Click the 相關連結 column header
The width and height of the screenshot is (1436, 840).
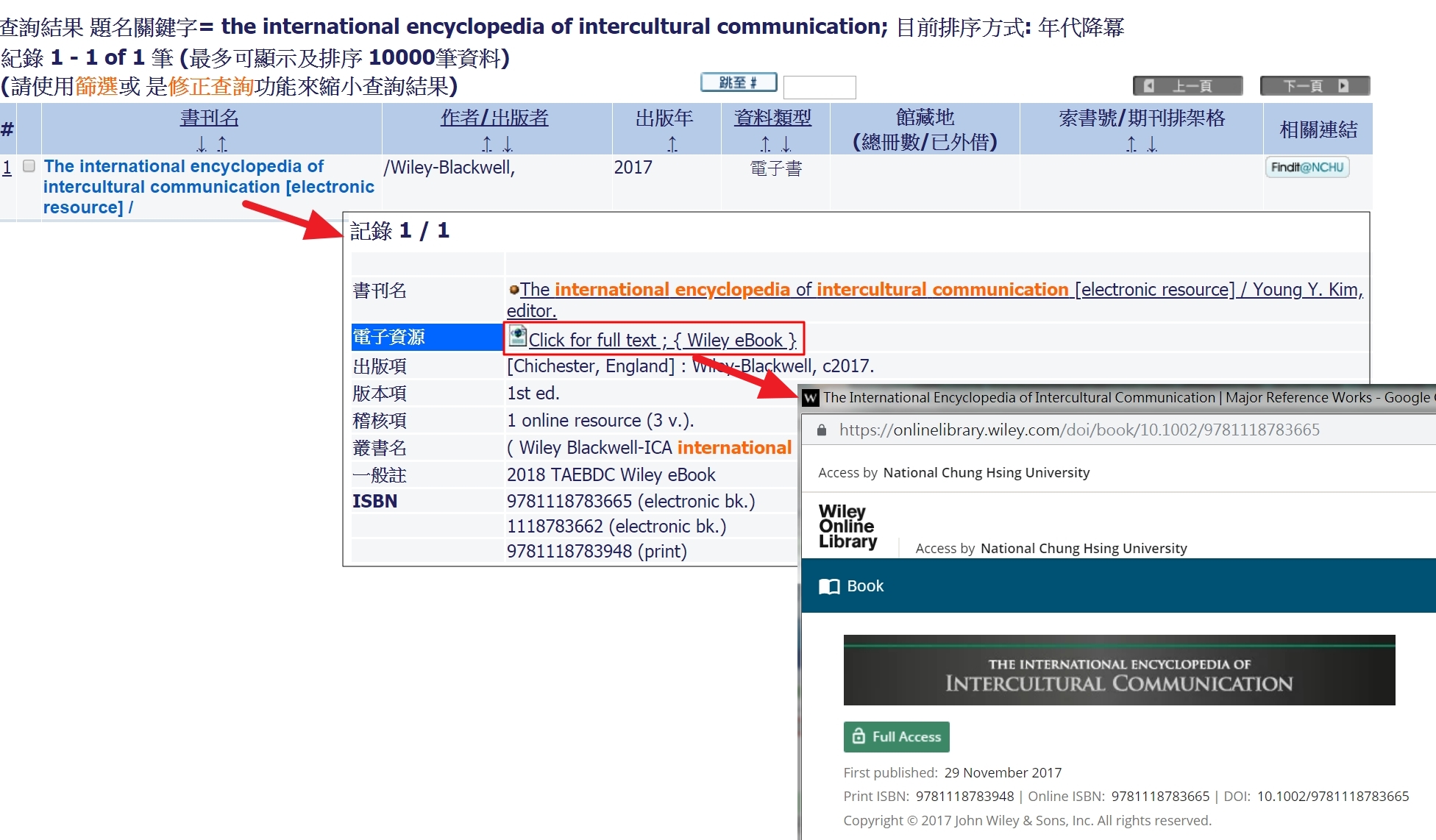tap(1318, 129)
